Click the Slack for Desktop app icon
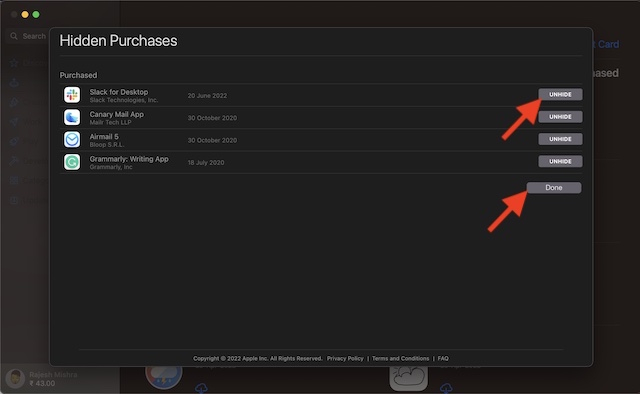The height and width of the screenshot is (394, 640). 72,95
